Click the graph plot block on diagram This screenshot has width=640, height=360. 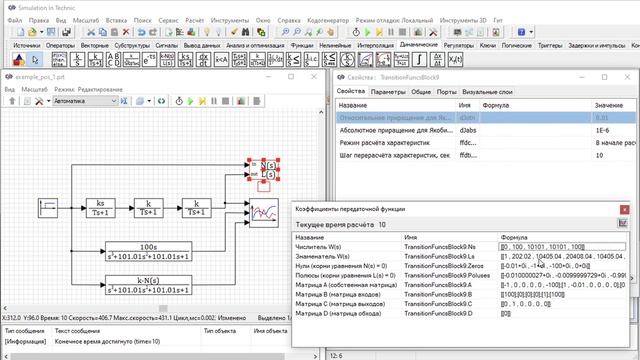(x=264, y=213)
